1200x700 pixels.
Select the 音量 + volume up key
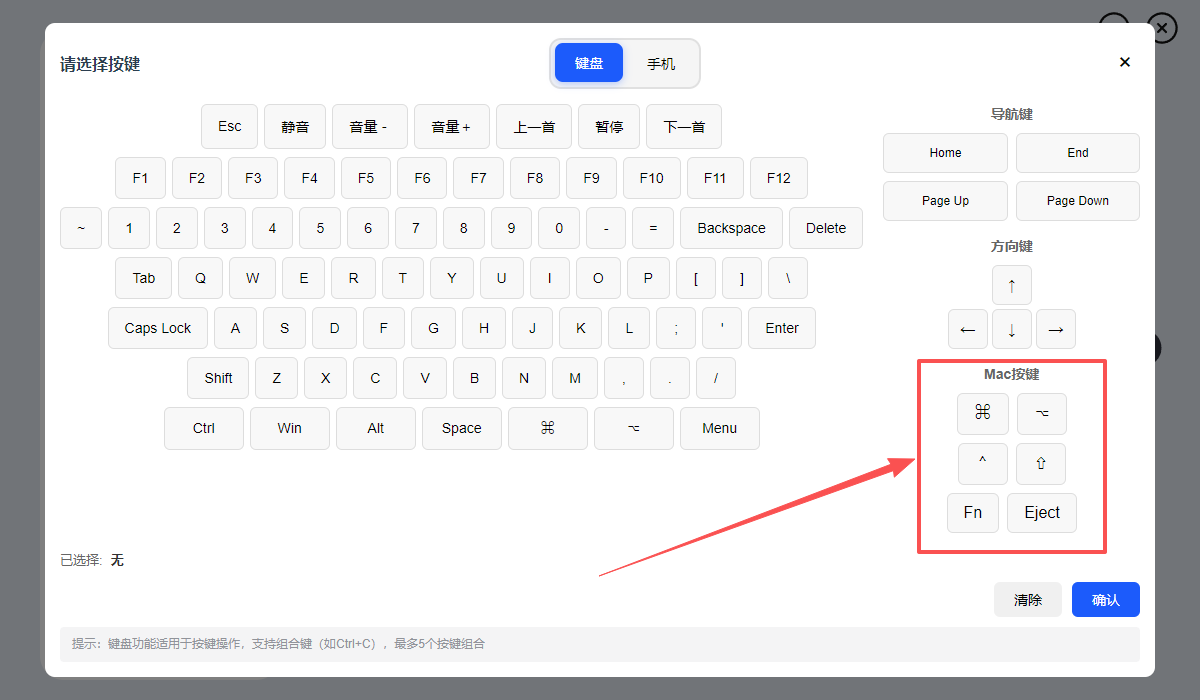click(x=451, y=127)
